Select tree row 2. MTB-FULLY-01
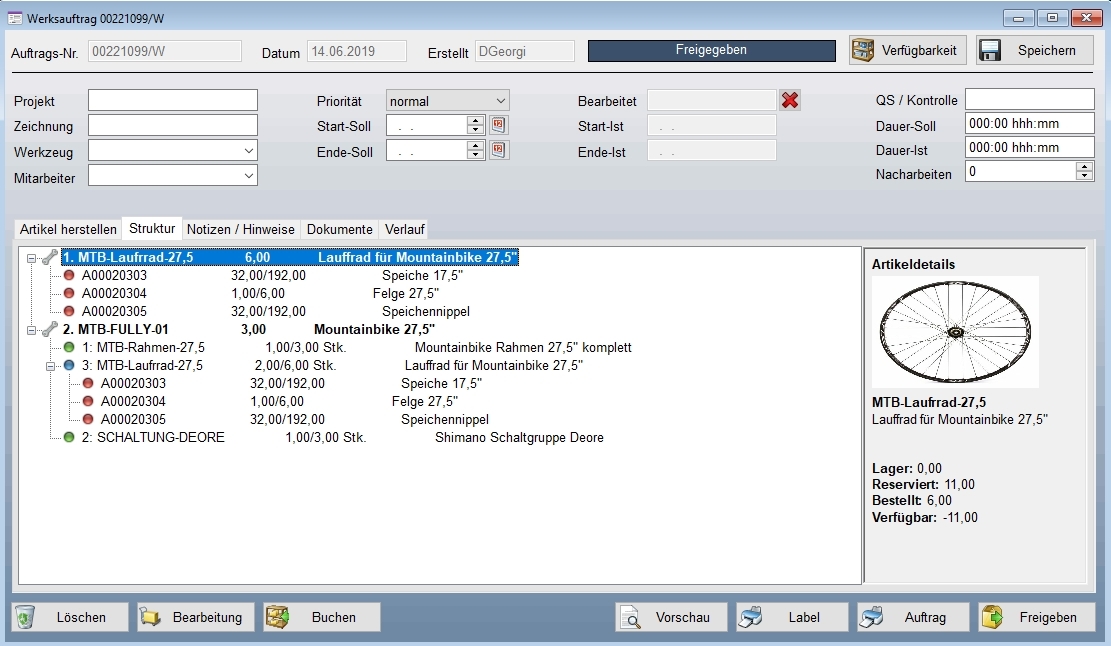The height and width of the screenshot is (646, 1111). (249, 329)
